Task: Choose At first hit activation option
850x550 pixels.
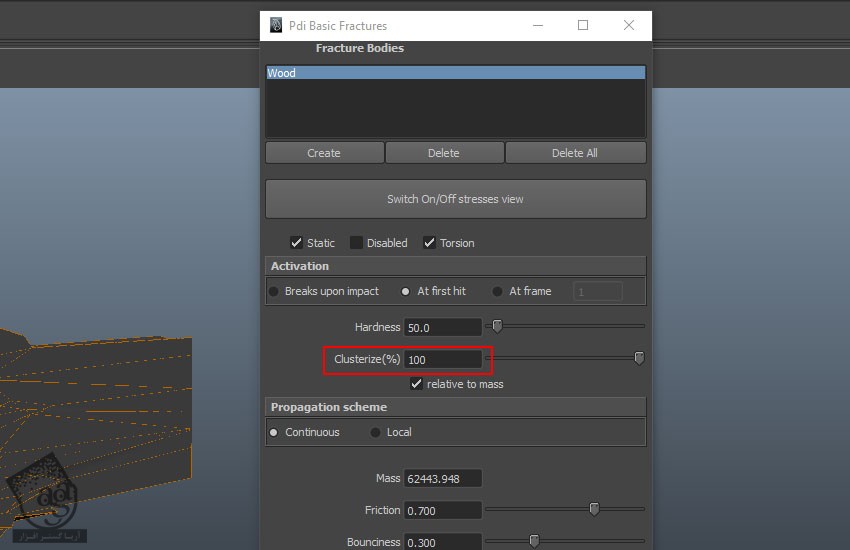Action: [406, 291]
